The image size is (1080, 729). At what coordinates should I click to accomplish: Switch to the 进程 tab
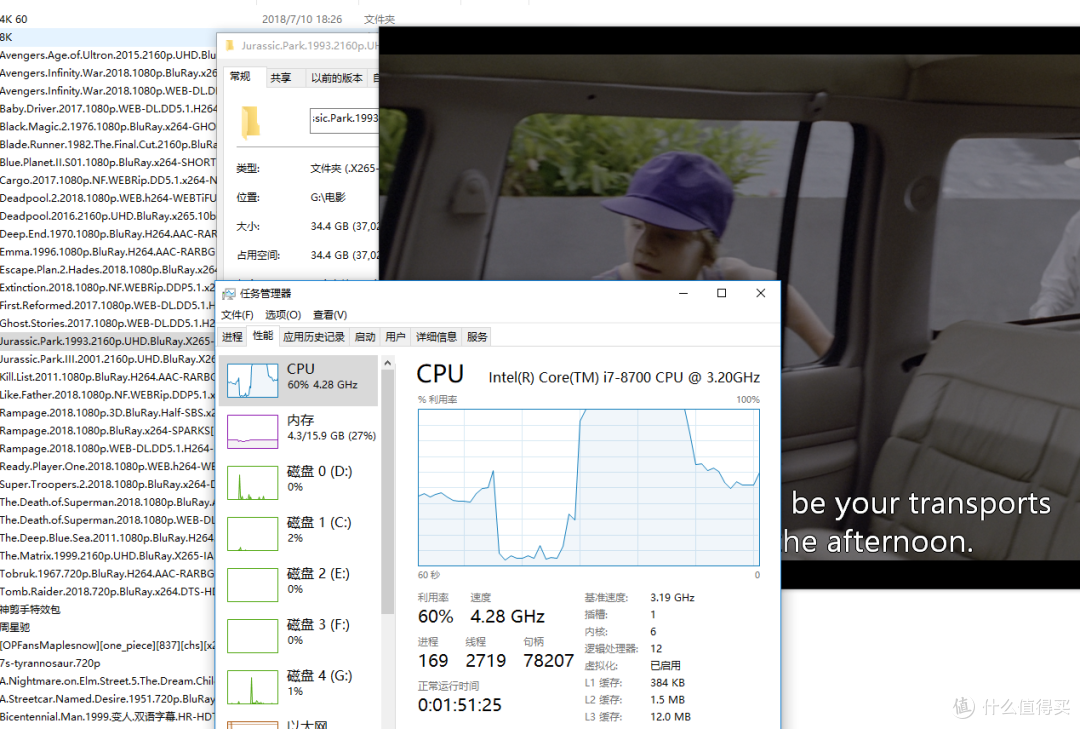(232, 337)
